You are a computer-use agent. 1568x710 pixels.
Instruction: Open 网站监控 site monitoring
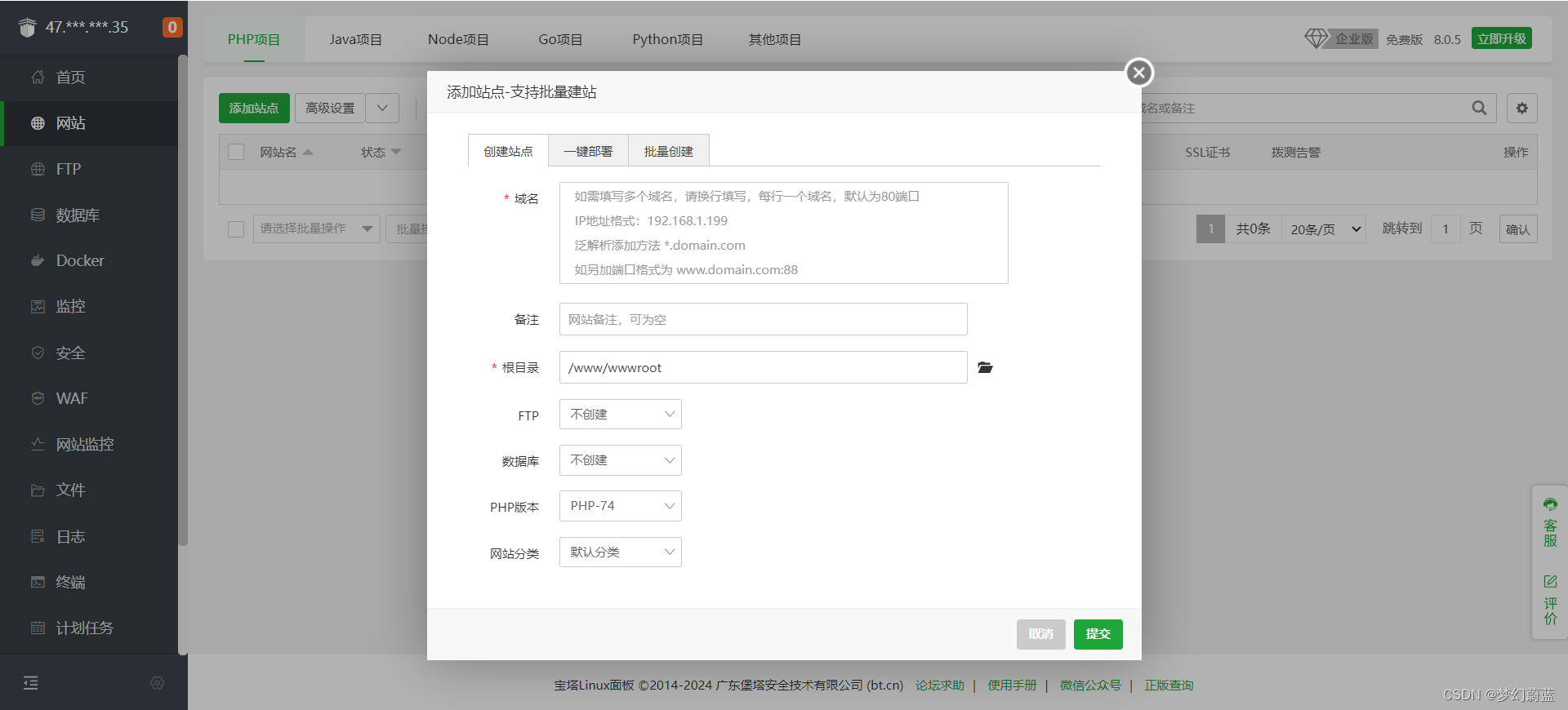click(x=88, y=444)
